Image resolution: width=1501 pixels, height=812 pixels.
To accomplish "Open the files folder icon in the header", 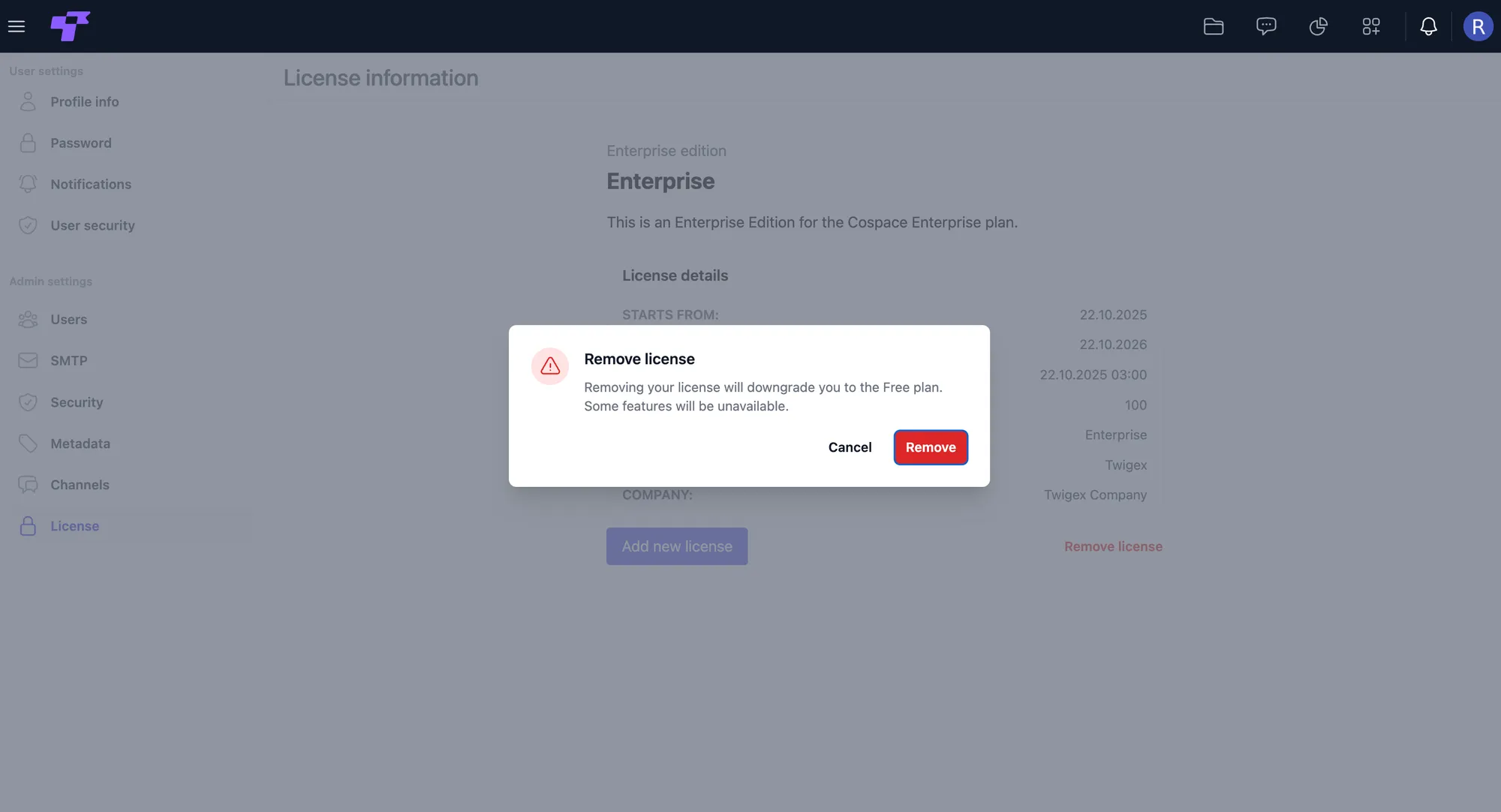I will tap(1214, 26).
